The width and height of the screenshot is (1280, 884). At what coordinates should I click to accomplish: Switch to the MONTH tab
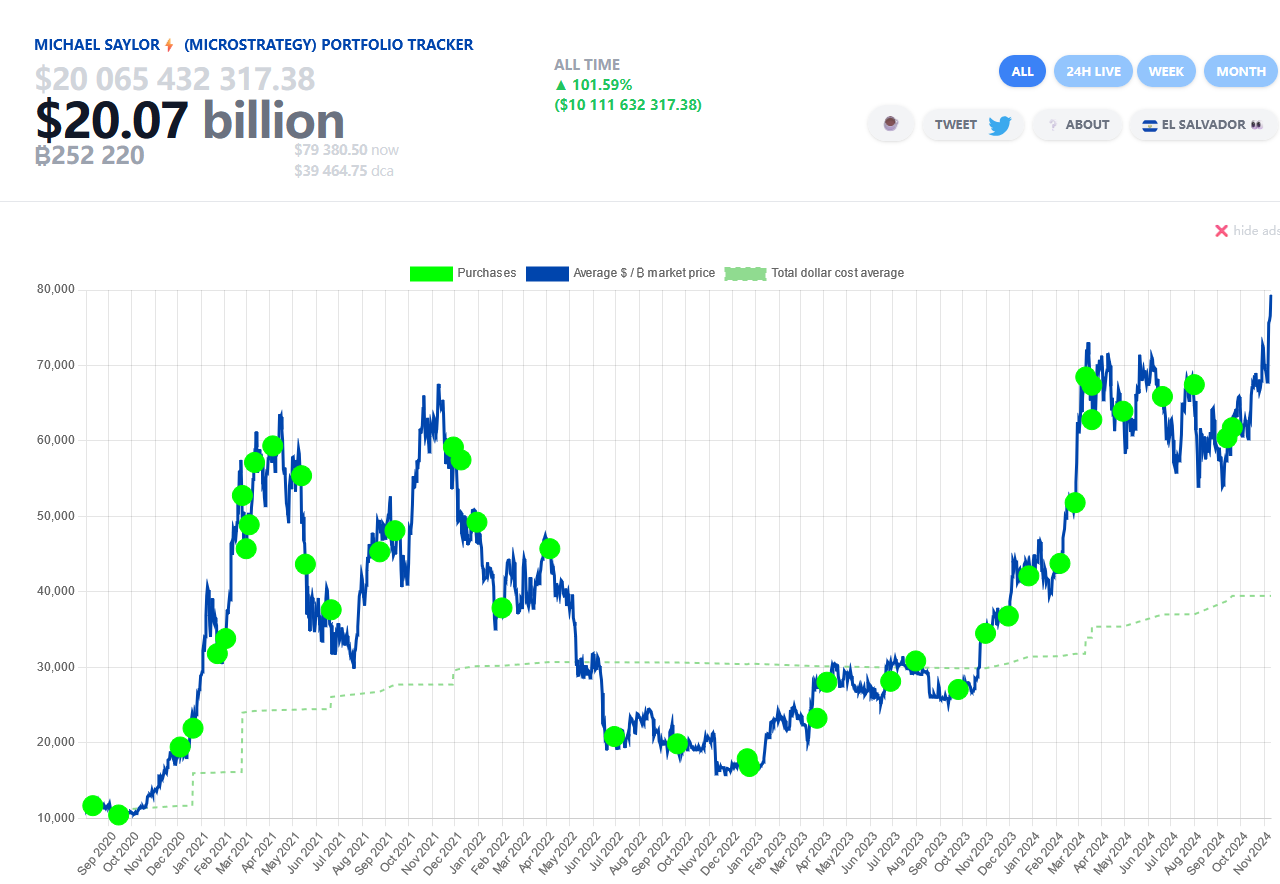pyautogui.click(x=1241, y=71)
